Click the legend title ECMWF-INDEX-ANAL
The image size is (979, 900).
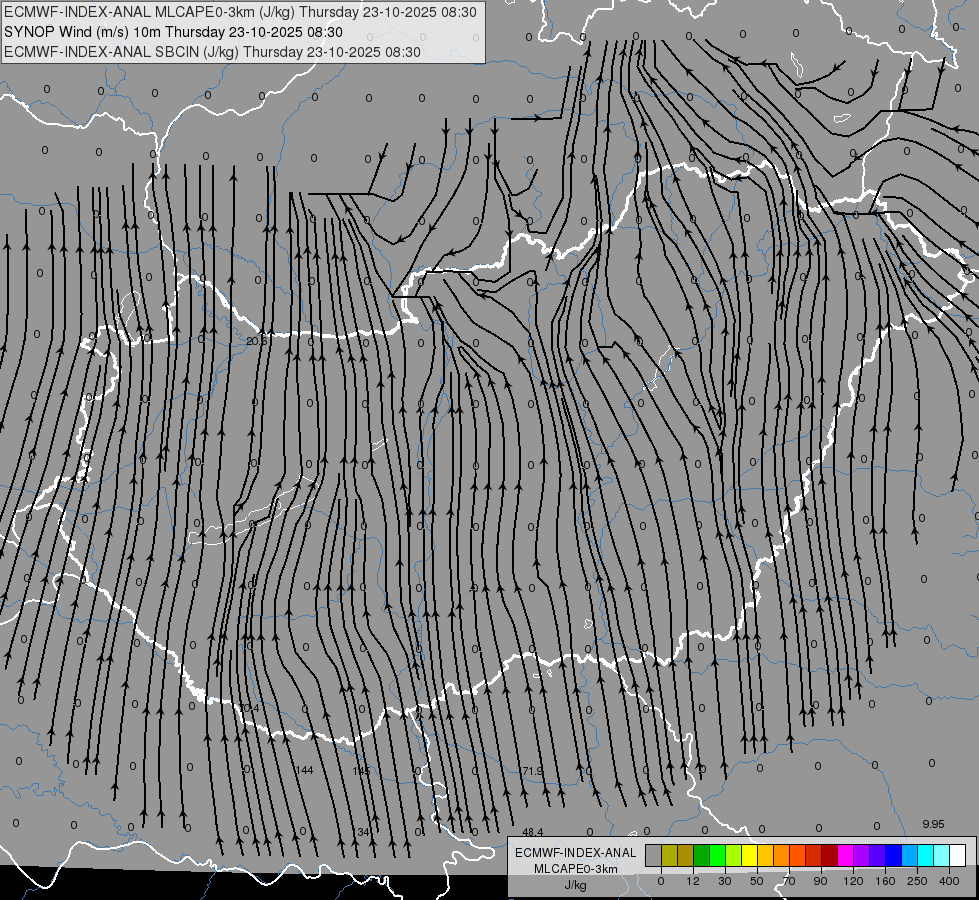pyautogui.click(x=576, y=853)
